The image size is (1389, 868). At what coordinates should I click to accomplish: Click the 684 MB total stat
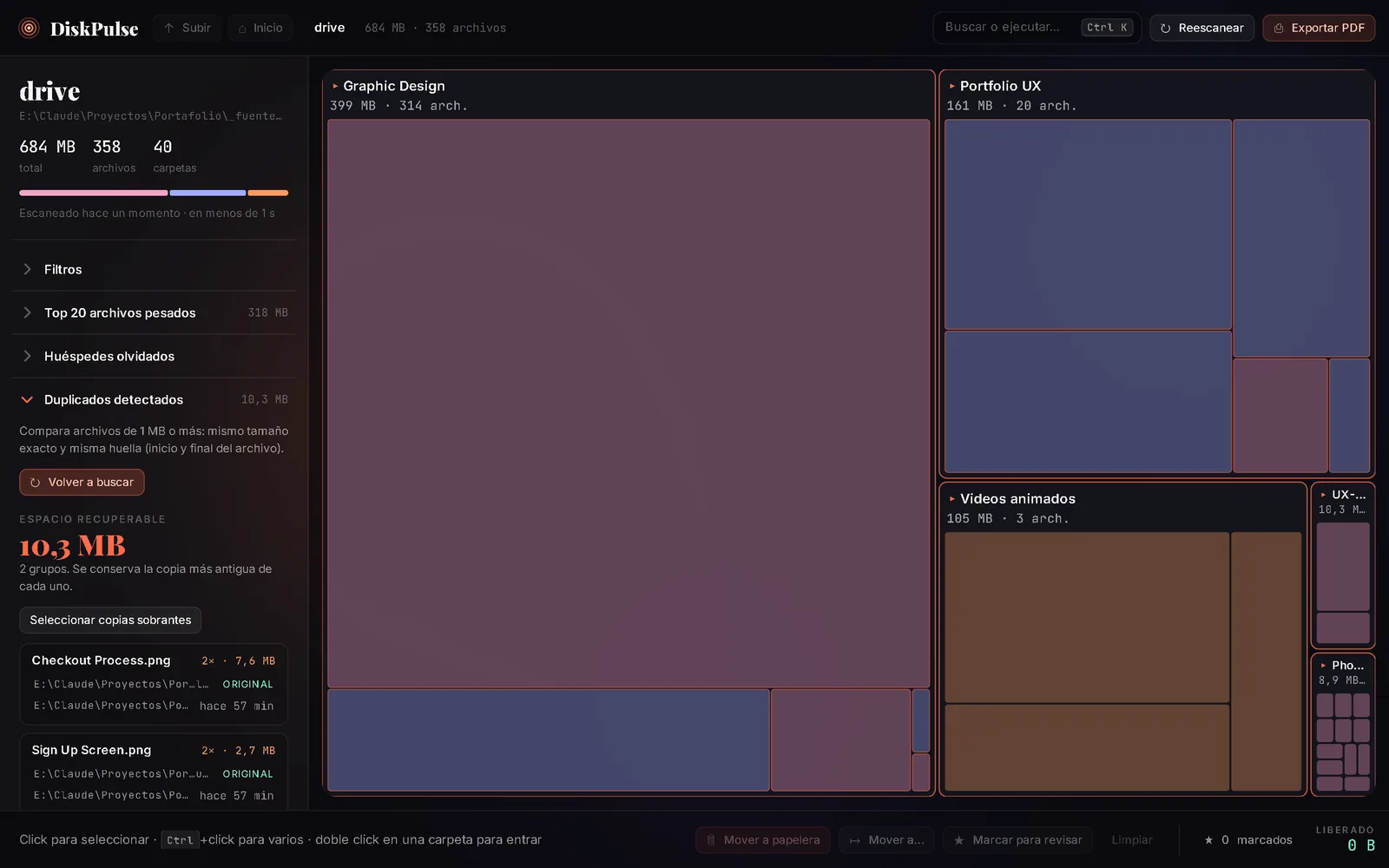click(47, 155)
